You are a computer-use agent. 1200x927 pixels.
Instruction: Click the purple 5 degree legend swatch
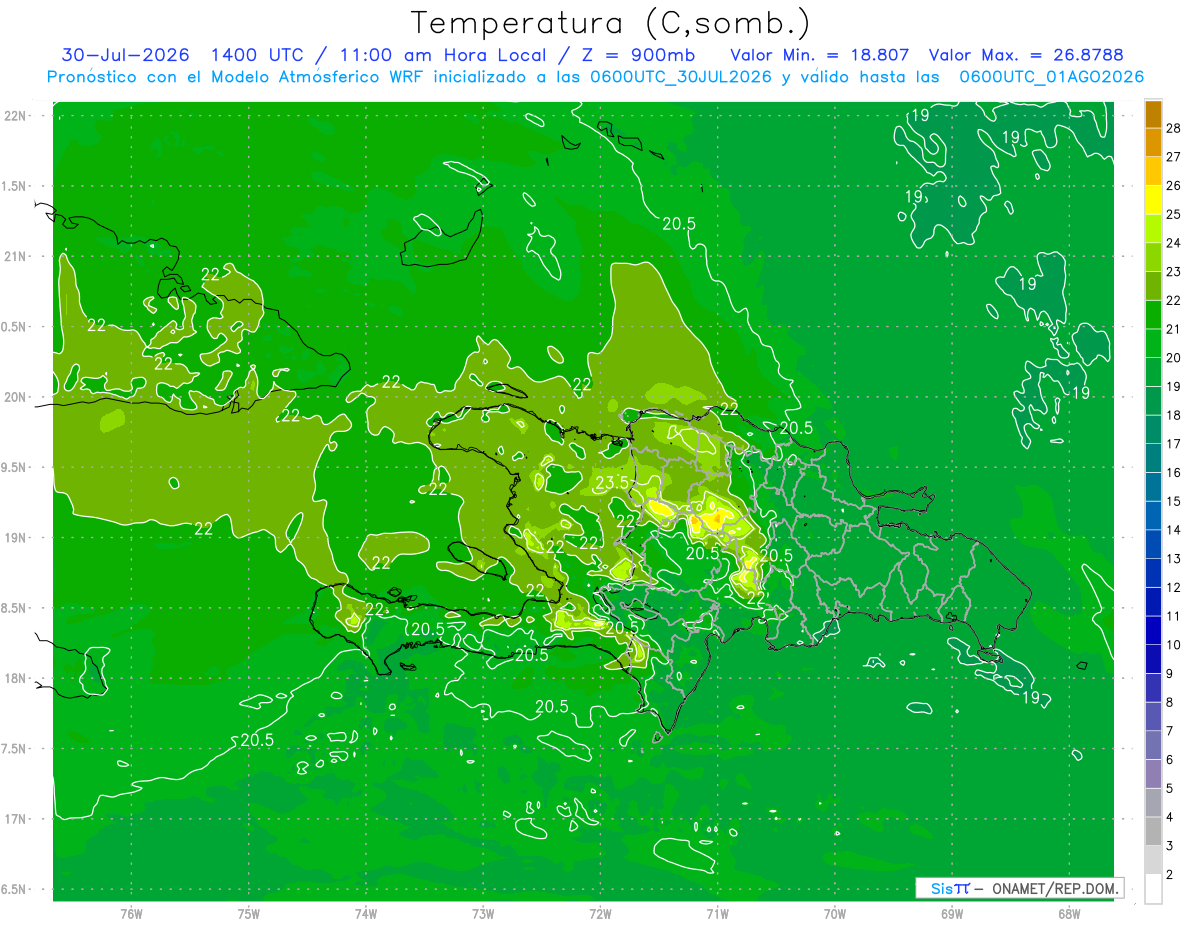tap(1153, 775)
